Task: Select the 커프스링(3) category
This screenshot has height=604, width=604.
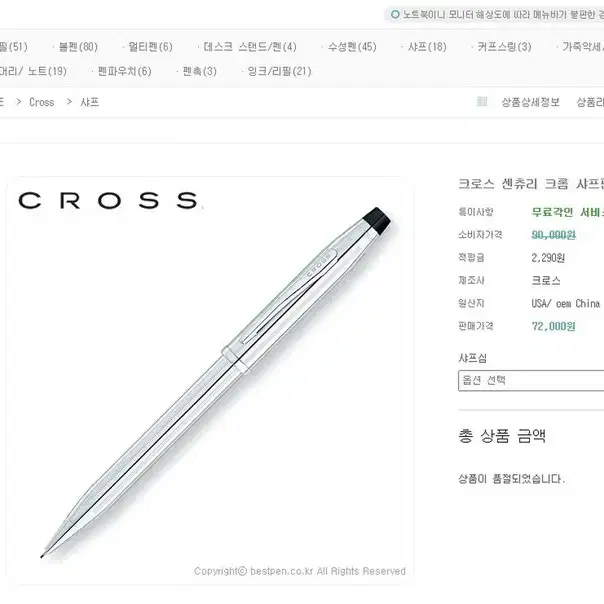Action: click(x=504, y=47)
